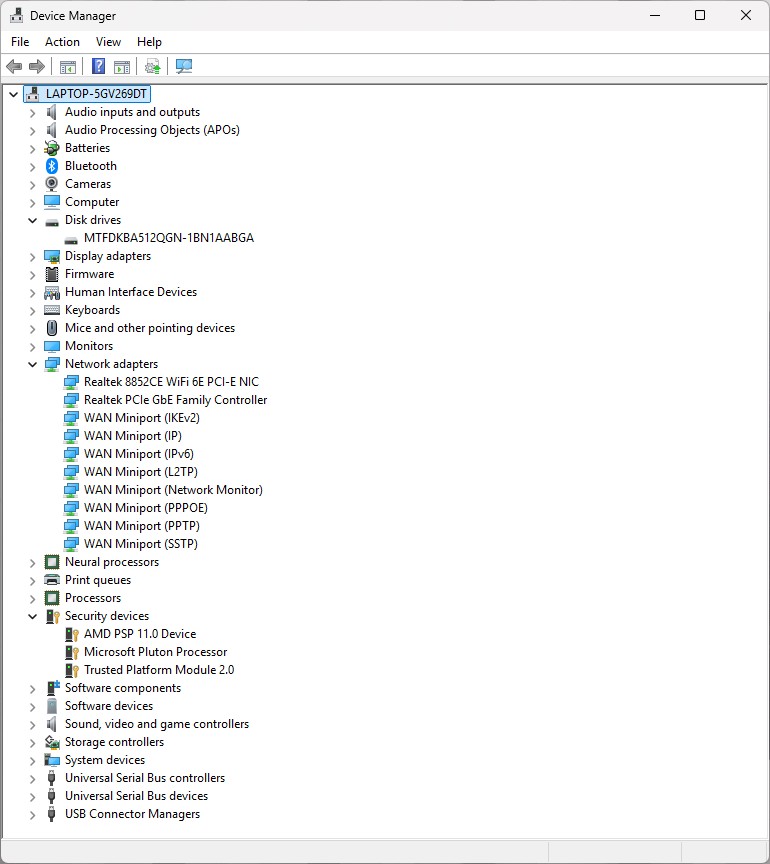
Task: Expand the Software devices category
Action: [33, 706]
